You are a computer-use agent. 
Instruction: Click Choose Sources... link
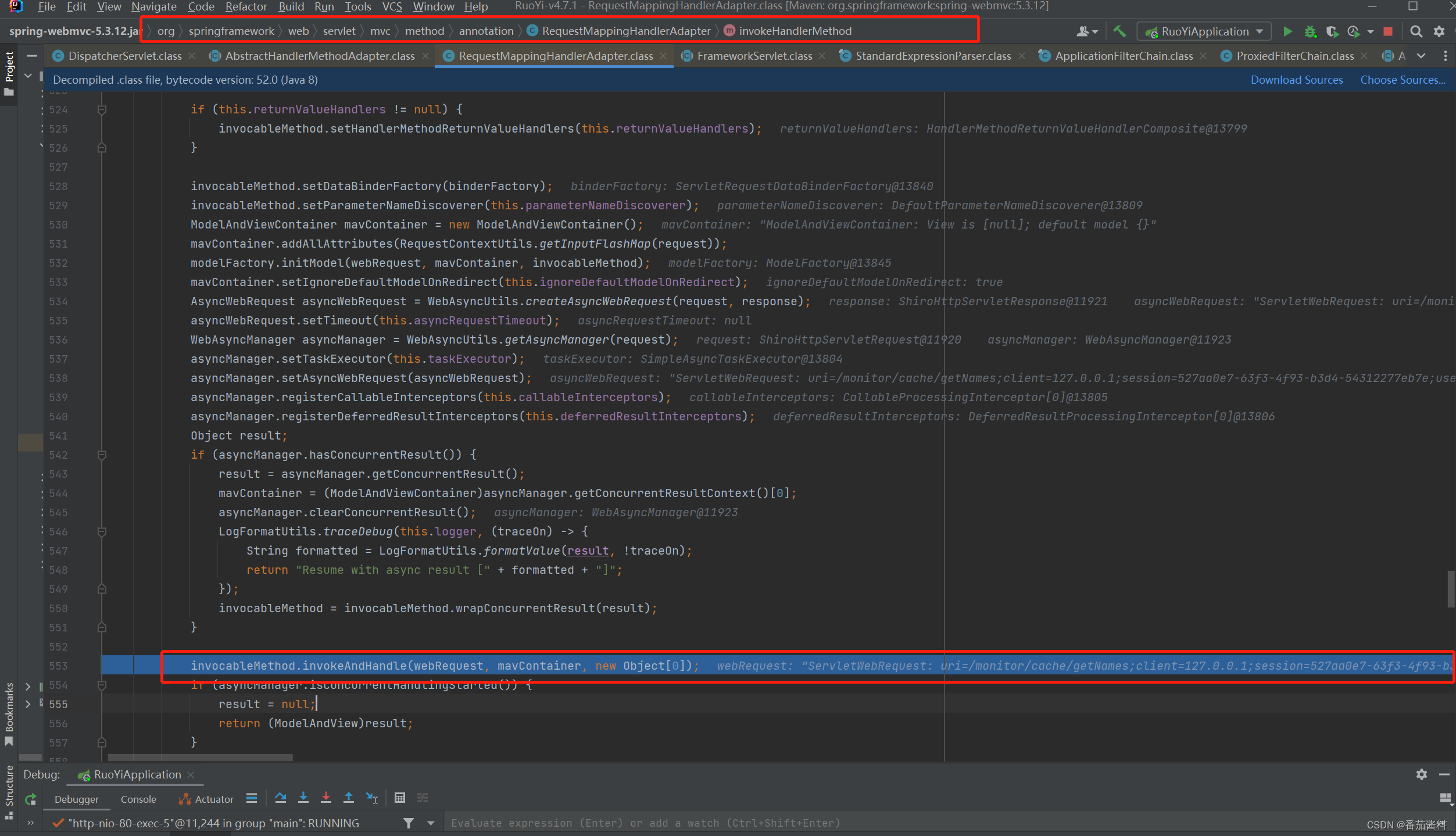(1403, 80)
